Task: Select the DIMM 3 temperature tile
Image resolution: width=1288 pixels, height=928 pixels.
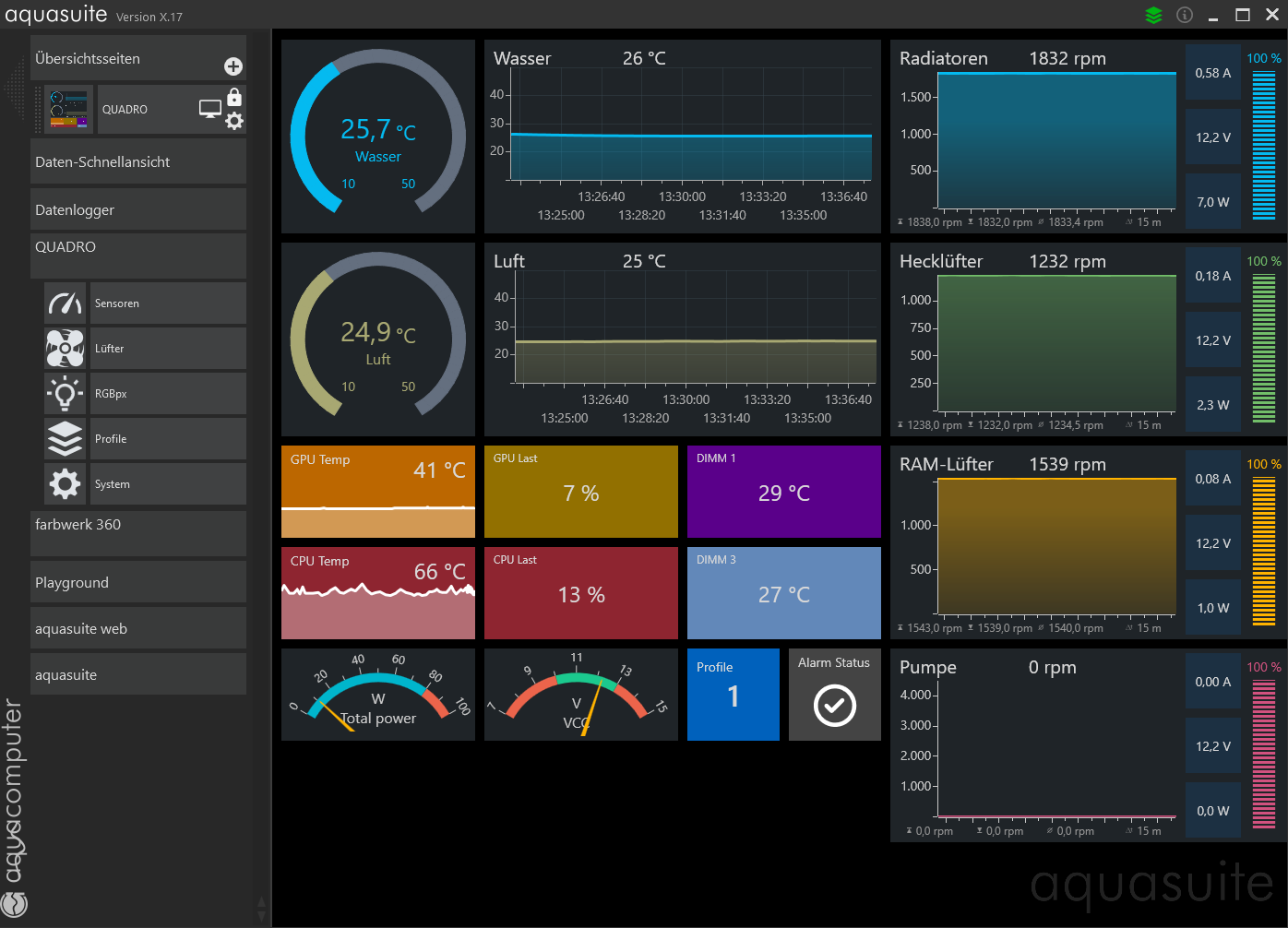Action: (x=784, y=593)
